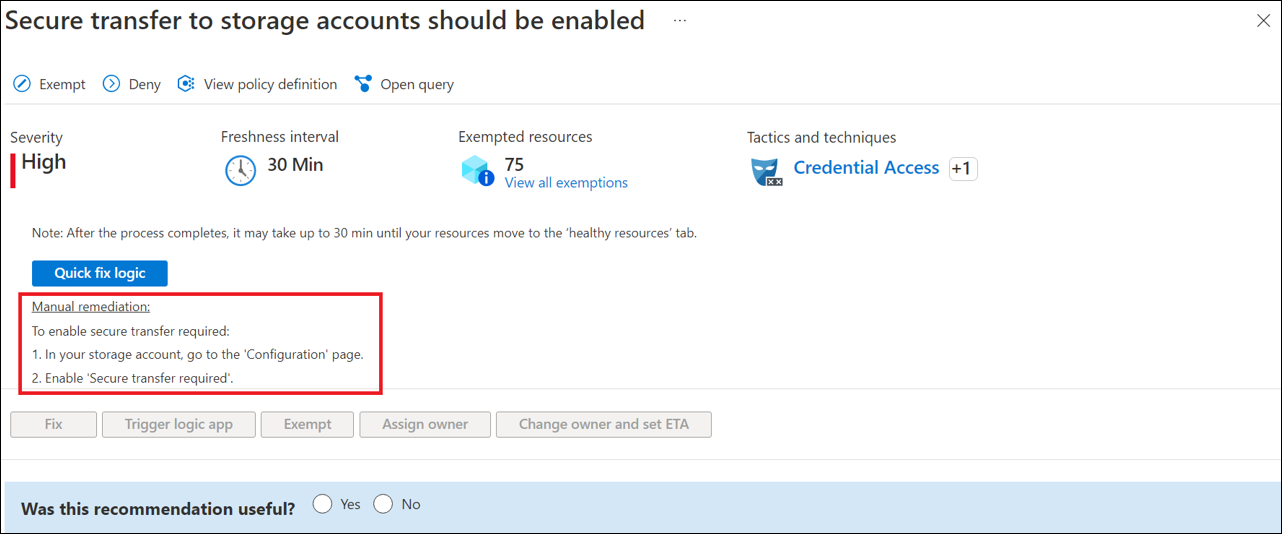Click the Quick fix logic button
The width and height of the screenshot is (1282, 534).
pos(100,273)
